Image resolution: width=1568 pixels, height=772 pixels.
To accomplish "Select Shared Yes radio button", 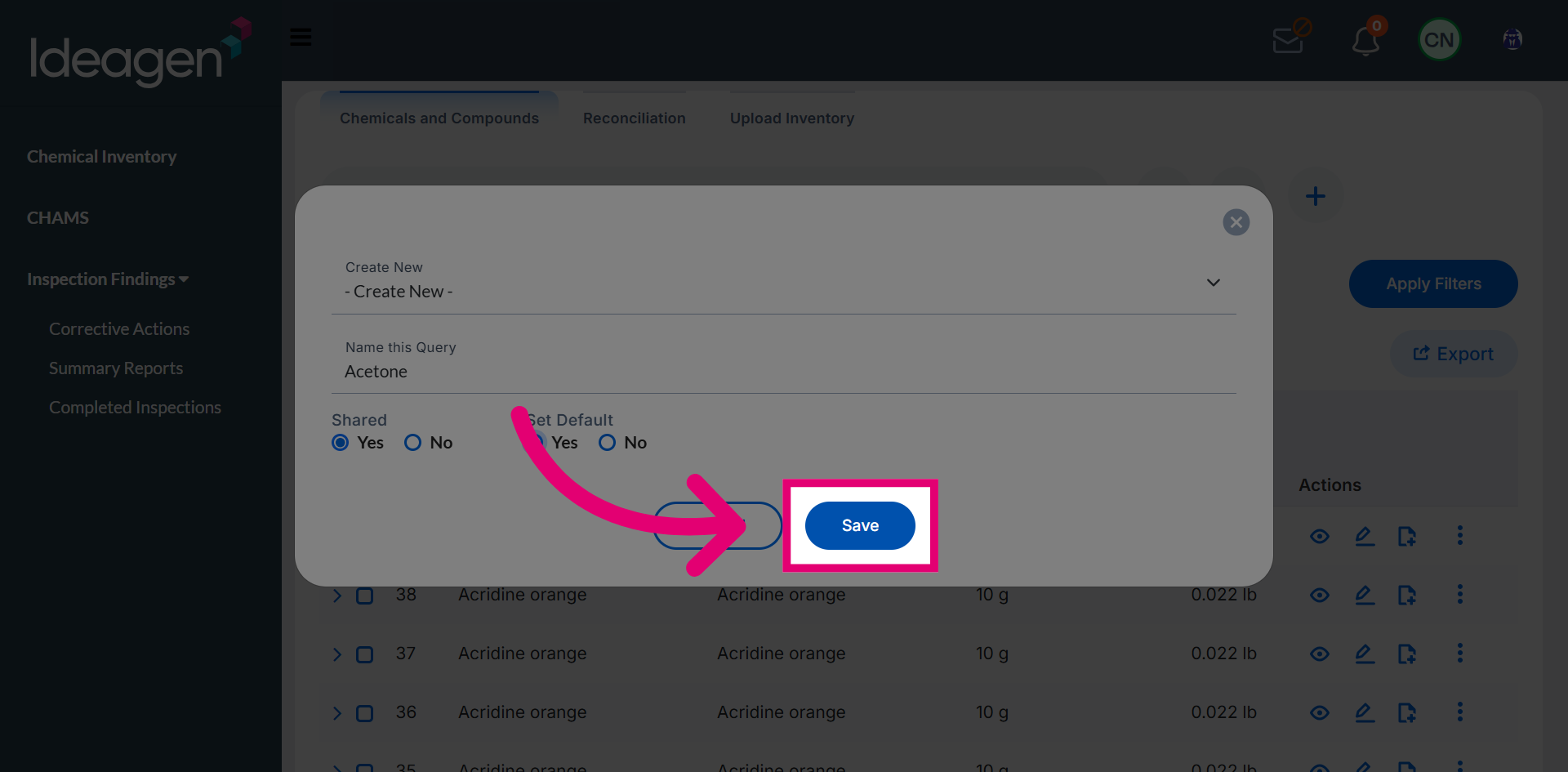I will coord(341,443).
